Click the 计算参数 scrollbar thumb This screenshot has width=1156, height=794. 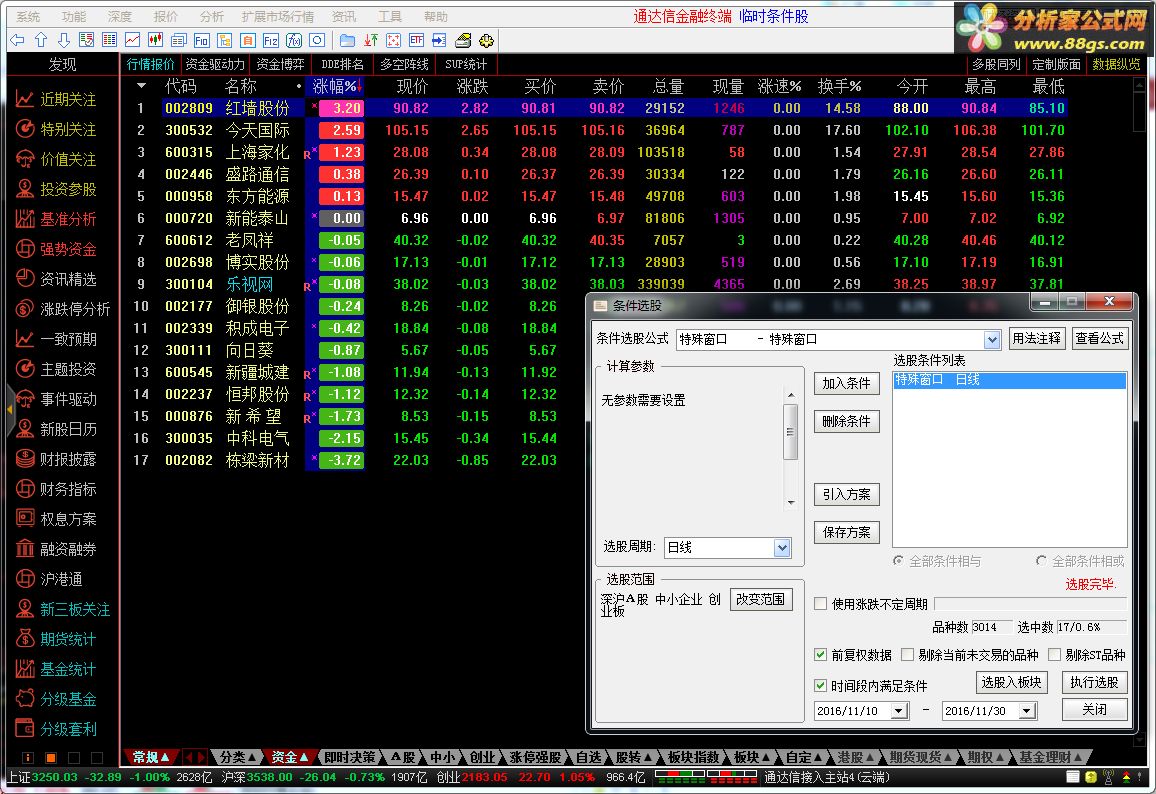[x=790, y=432]
